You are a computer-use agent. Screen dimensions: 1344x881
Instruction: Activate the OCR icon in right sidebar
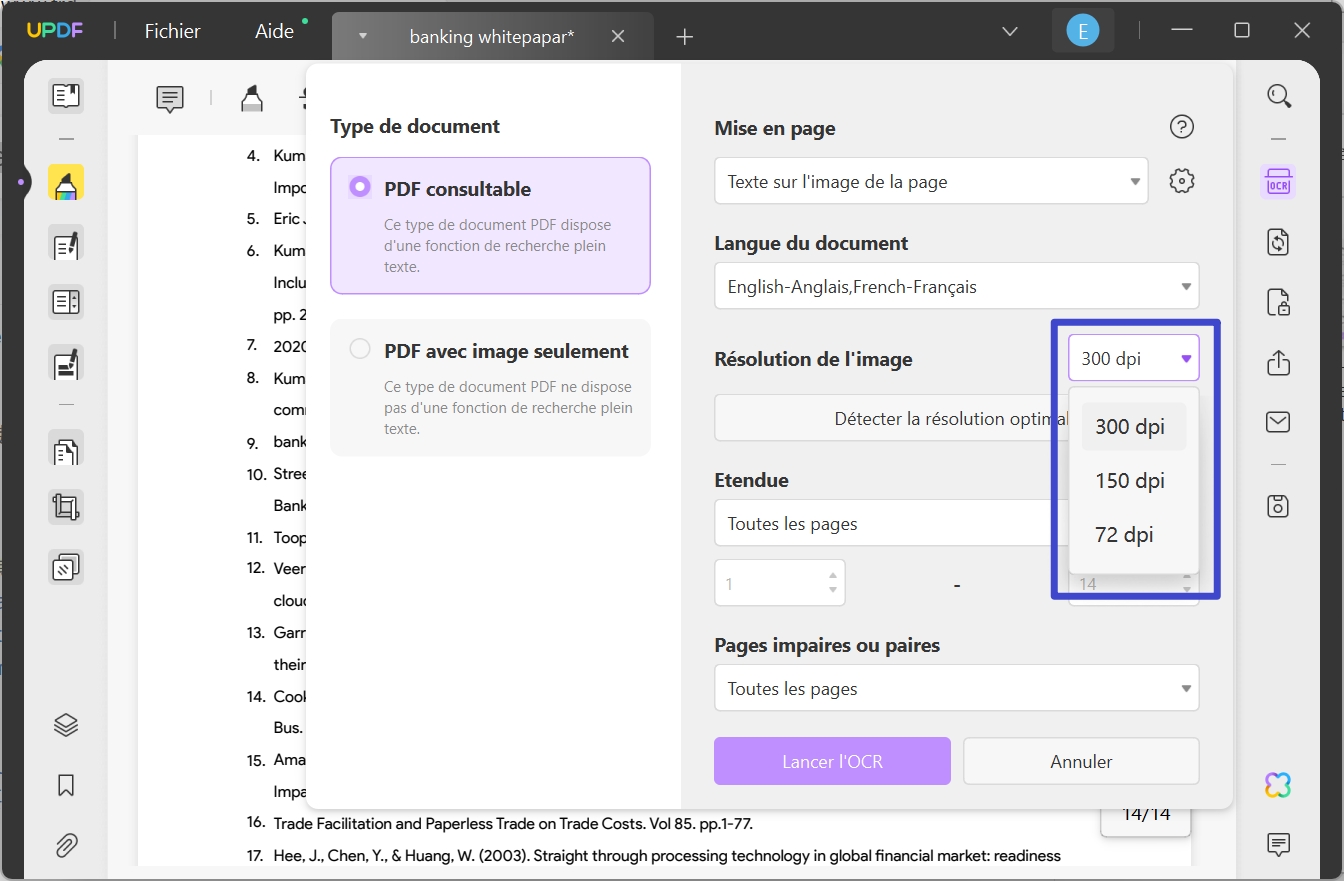coord(1278,182)
